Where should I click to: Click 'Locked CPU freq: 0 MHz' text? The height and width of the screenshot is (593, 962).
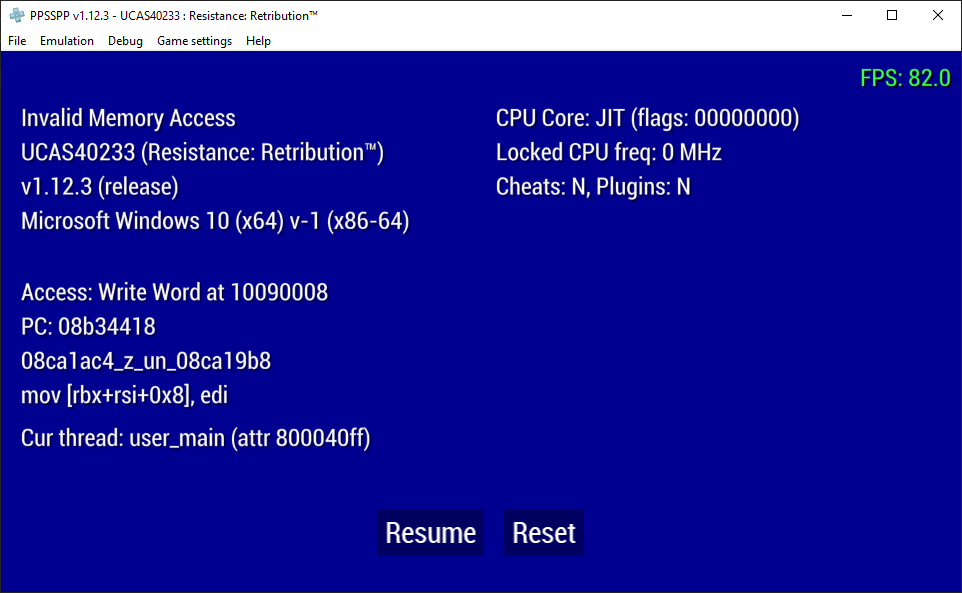coord(609,153)
